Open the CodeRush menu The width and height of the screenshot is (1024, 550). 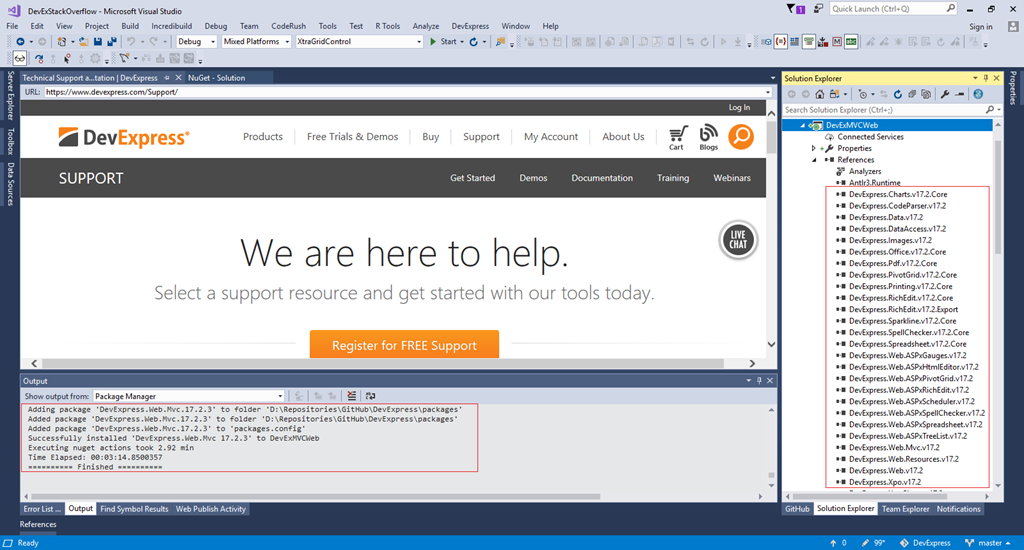point(288,26)
